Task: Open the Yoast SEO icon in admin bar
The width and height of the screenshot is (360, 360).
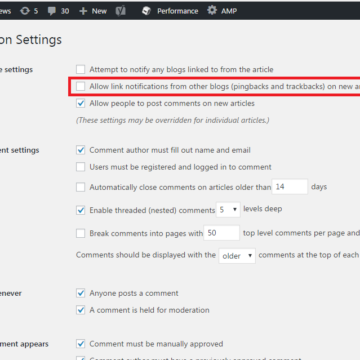Action: (121, 11)
